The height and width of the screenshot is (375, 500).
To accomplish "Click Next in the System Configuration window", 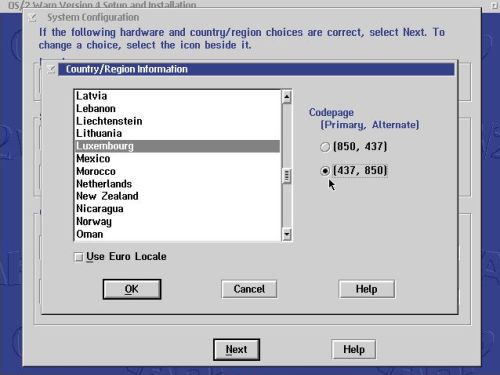I will tap(236, 350).
